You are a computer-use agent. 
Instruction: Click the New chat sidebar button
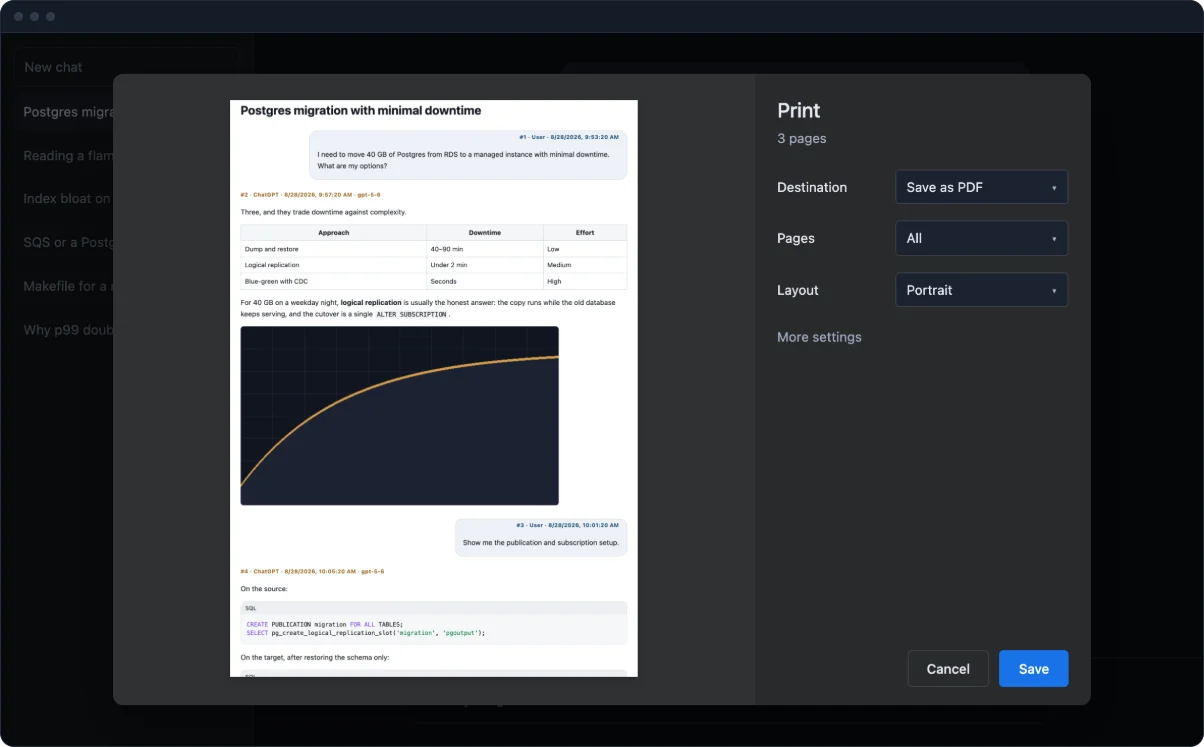coord(126,67)
